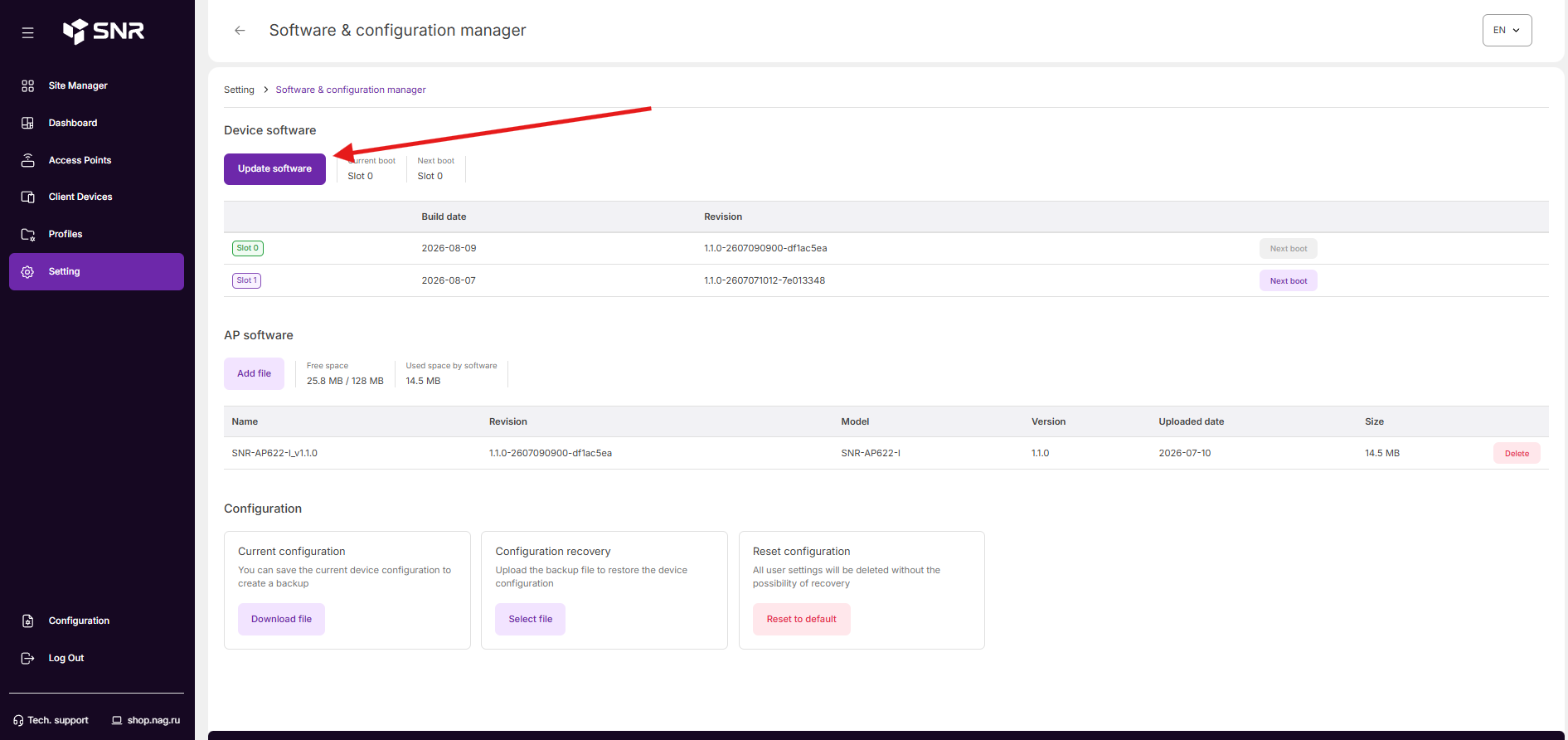Screen dimensions: 1568x740
Task: Click build date 2026-08-07
Action: (x=449, y=280)
